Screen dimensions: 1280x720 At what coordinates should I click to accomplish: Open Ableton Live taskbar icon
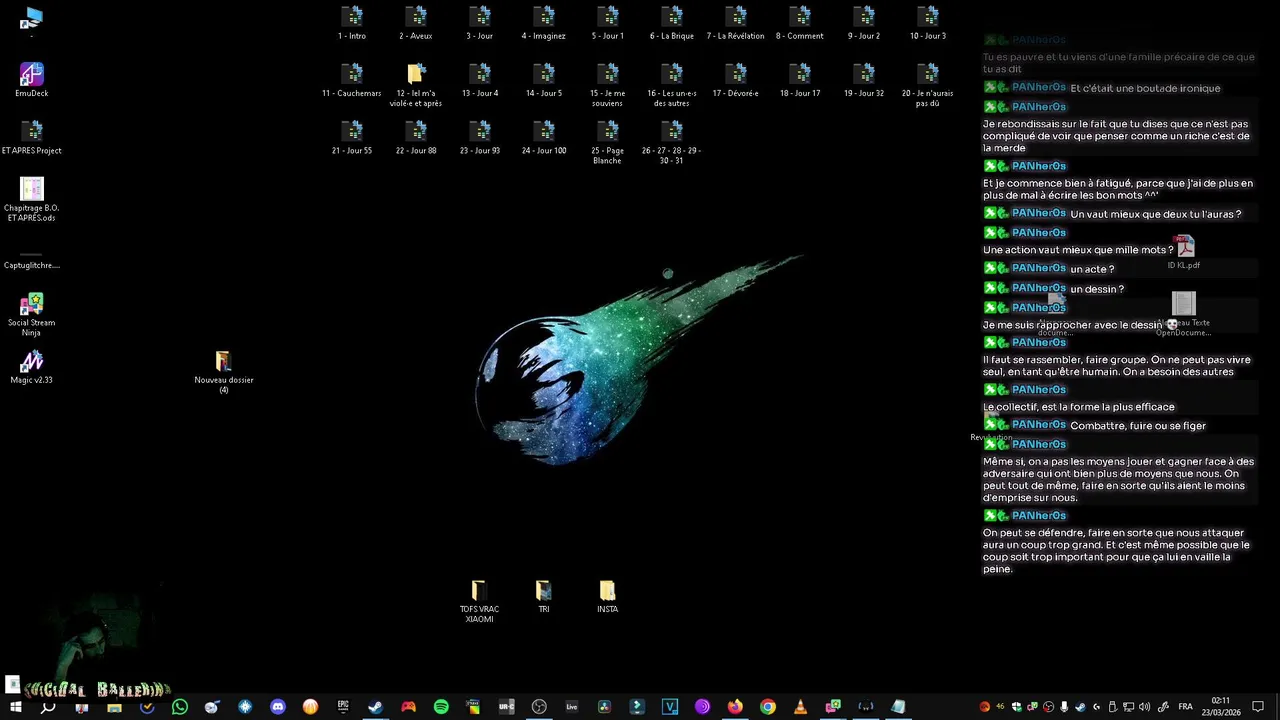[x=572, y=707]
